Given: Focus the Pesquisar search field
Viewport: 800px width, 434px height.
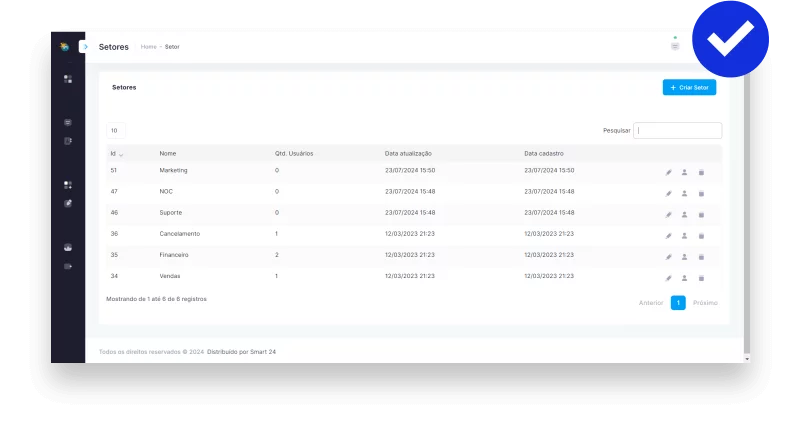Looking at the screenshot, I should click(678, 131).
